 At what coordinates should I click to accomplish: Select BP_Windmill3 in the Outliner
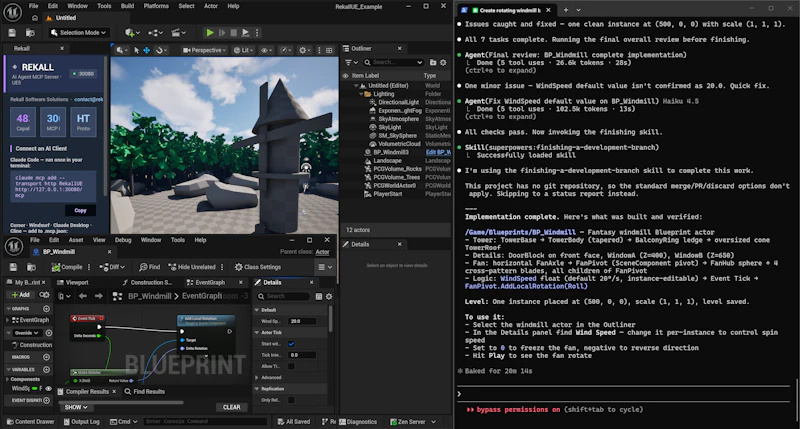[391, 152]
